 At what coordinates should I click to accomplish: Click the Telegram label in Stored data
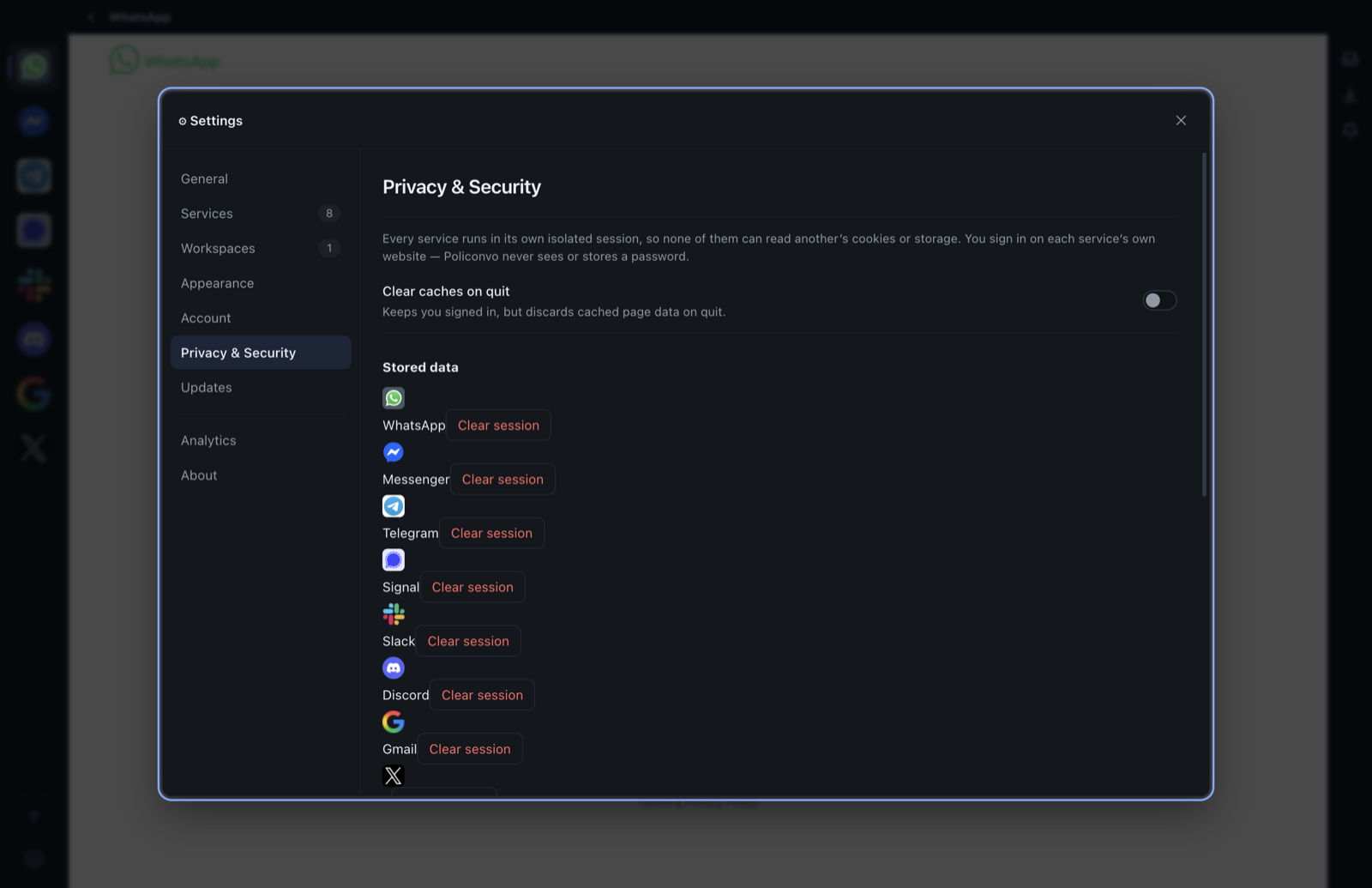411,534
